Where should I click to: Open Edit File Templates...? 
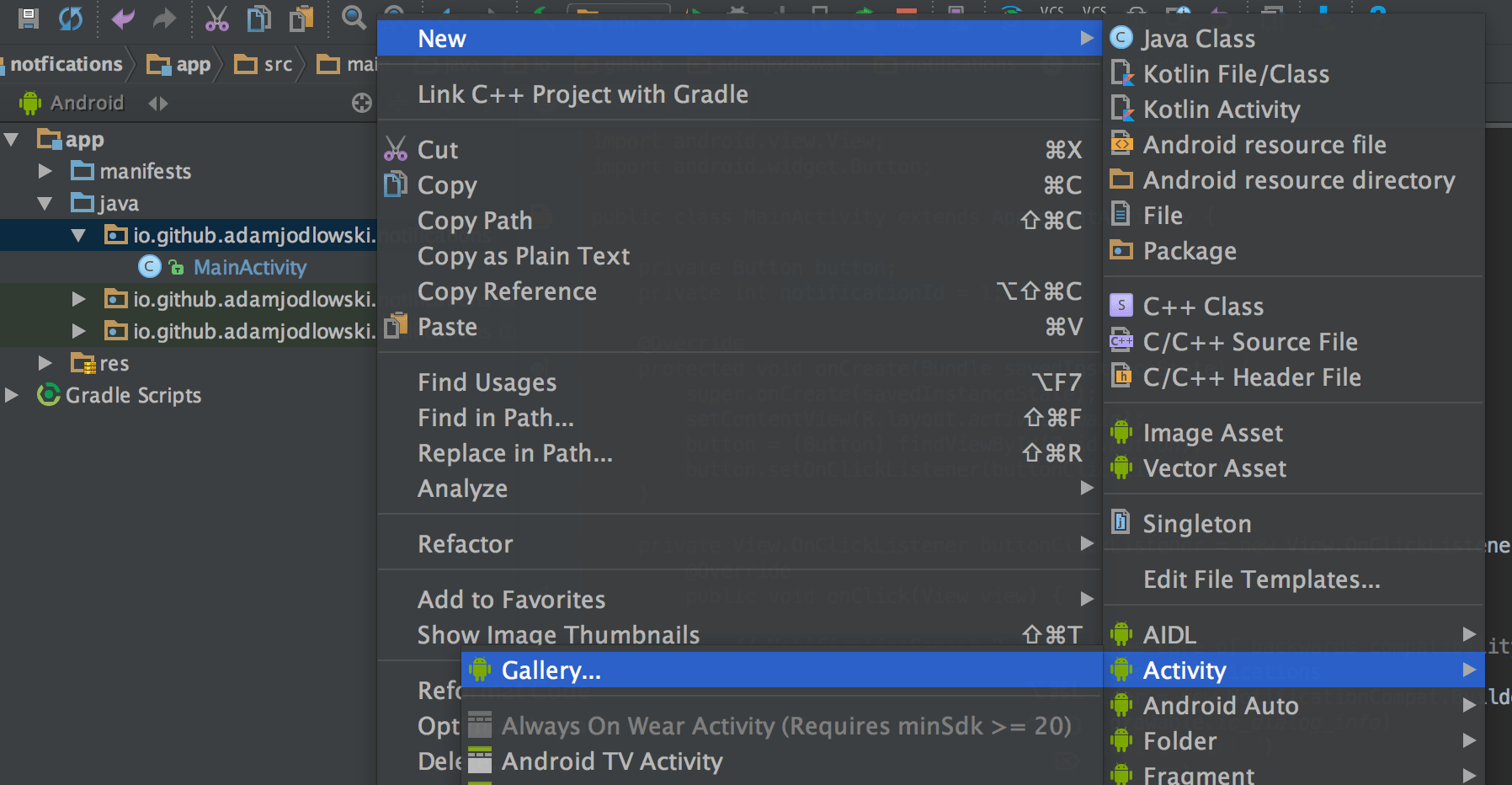point(1293,579)
